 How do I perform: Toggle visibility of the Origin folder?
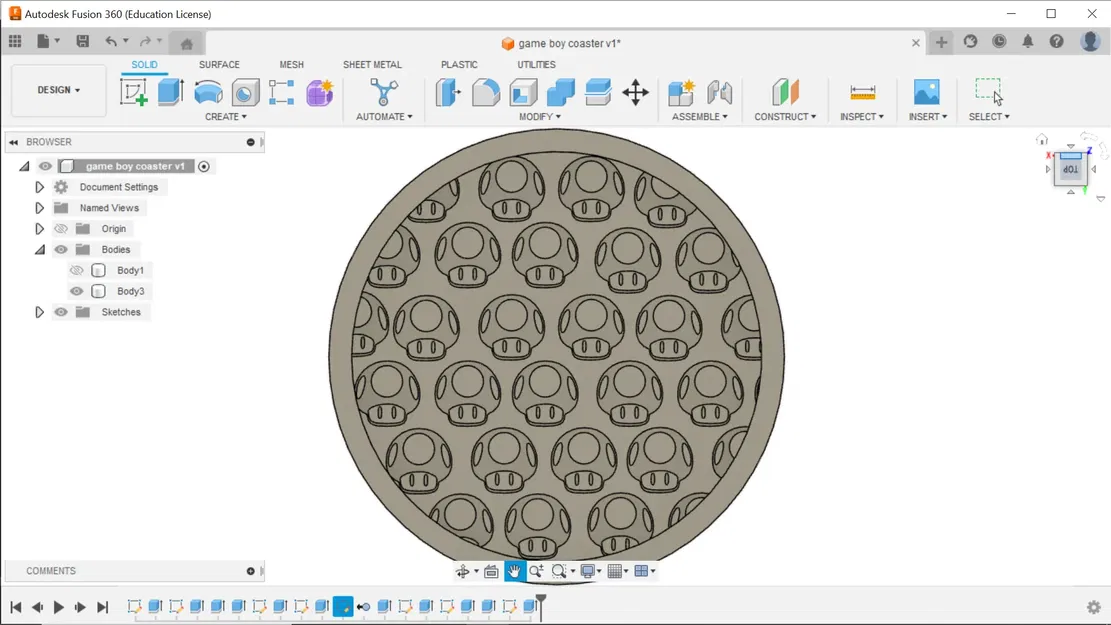[x=61, y=229]
